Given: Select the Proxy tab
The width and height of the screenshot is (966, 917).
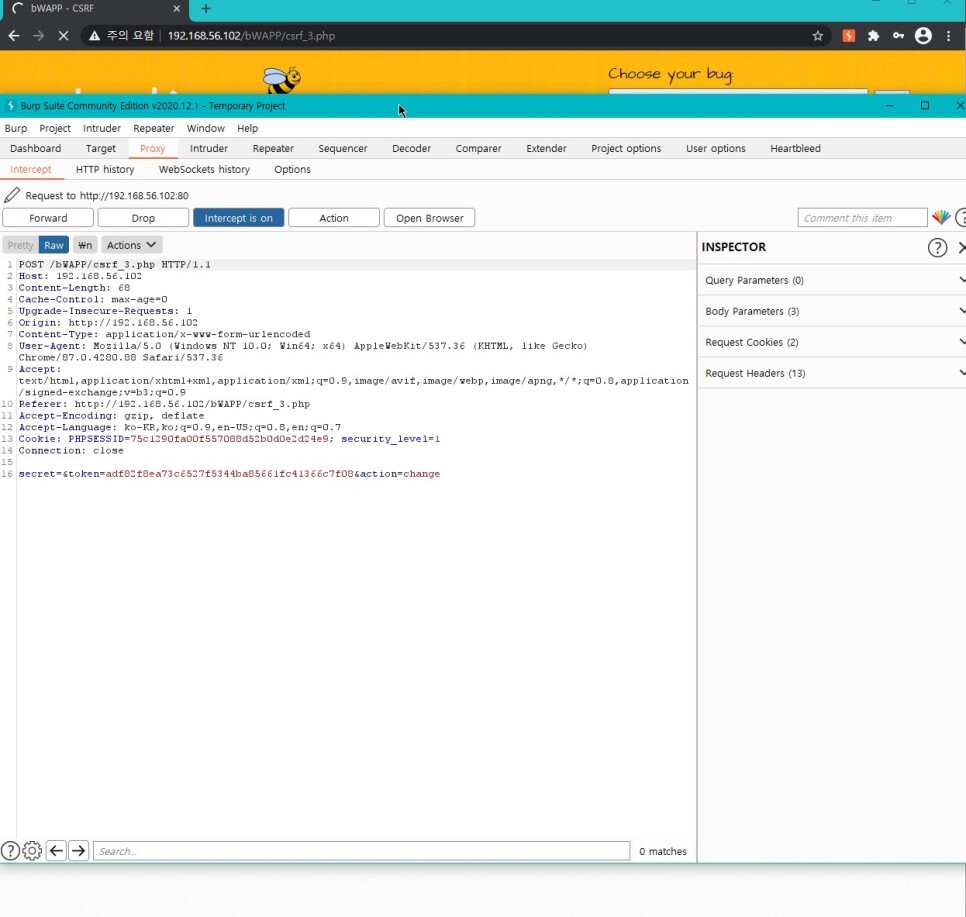Looking at the screenshot, I should coord(152,149).
